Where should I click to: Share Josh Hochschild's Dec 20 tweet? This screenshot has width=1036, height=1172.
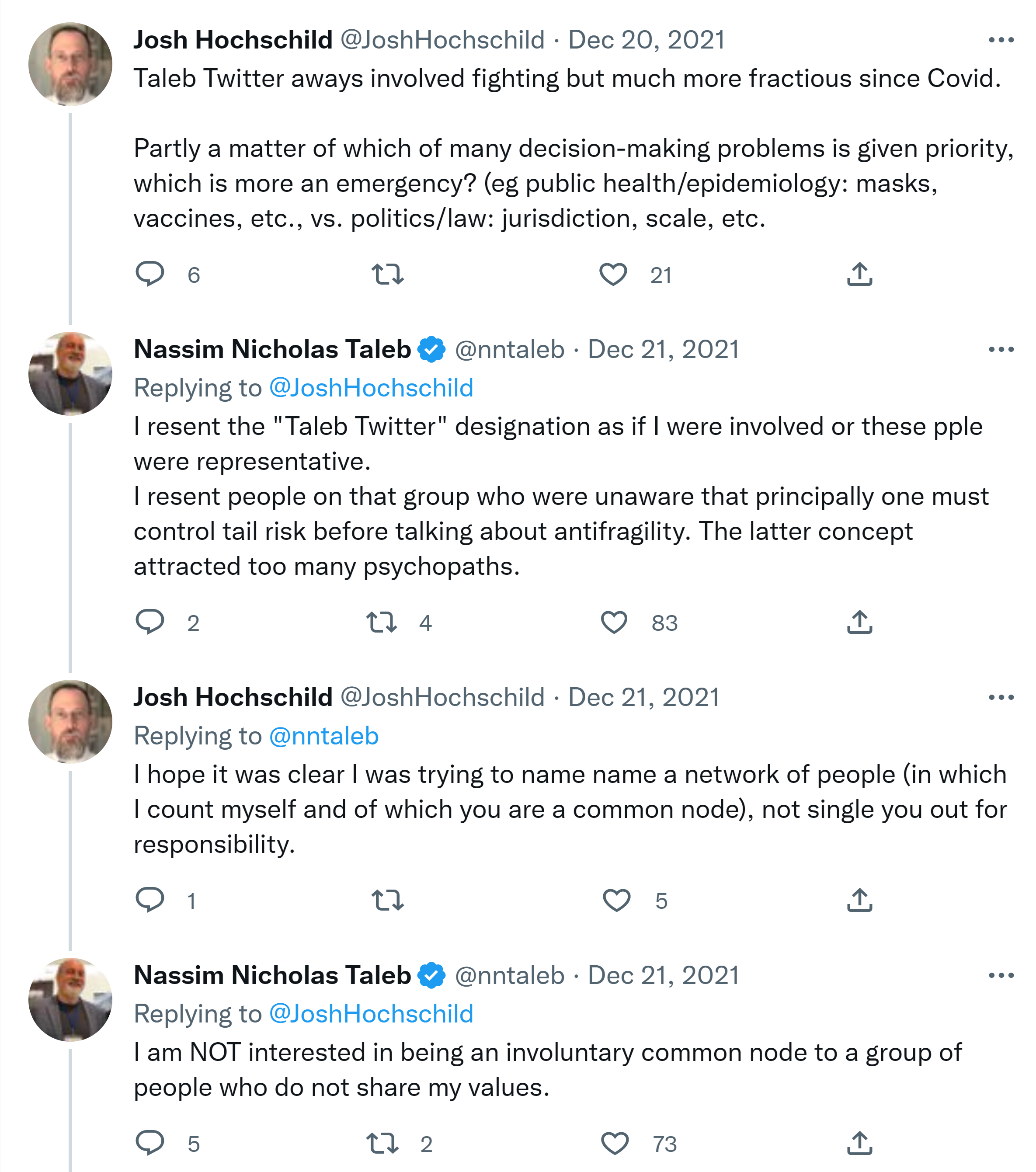point(859,274)
